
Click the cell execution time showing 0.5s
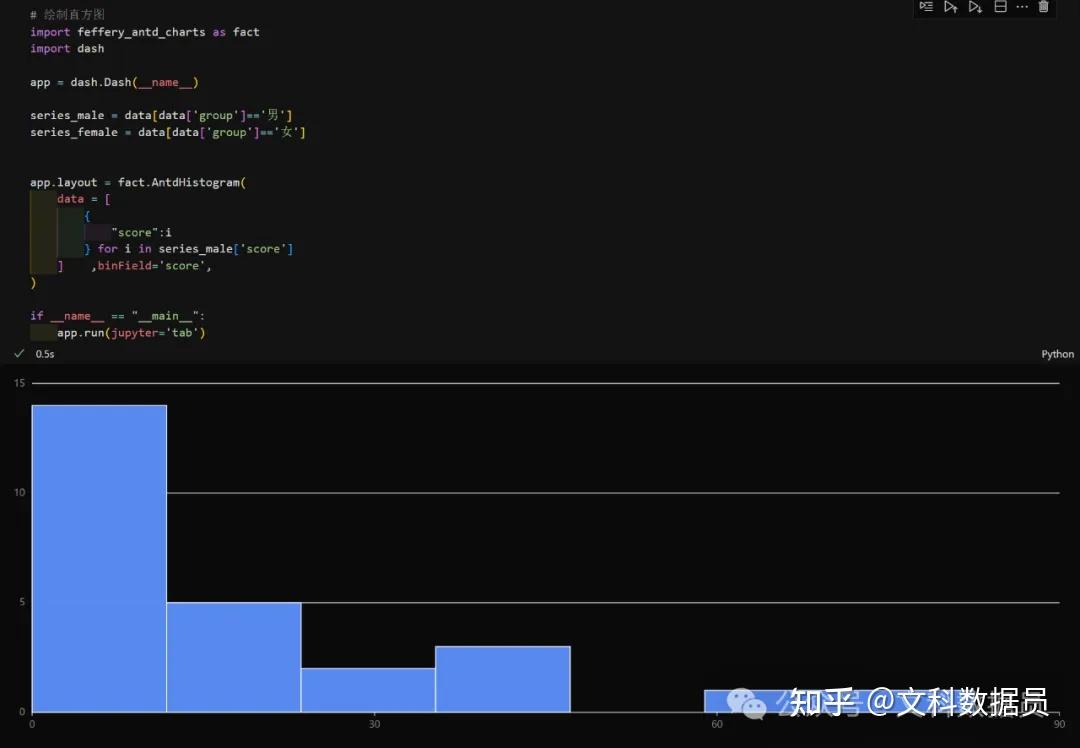(x=45, y=353)
